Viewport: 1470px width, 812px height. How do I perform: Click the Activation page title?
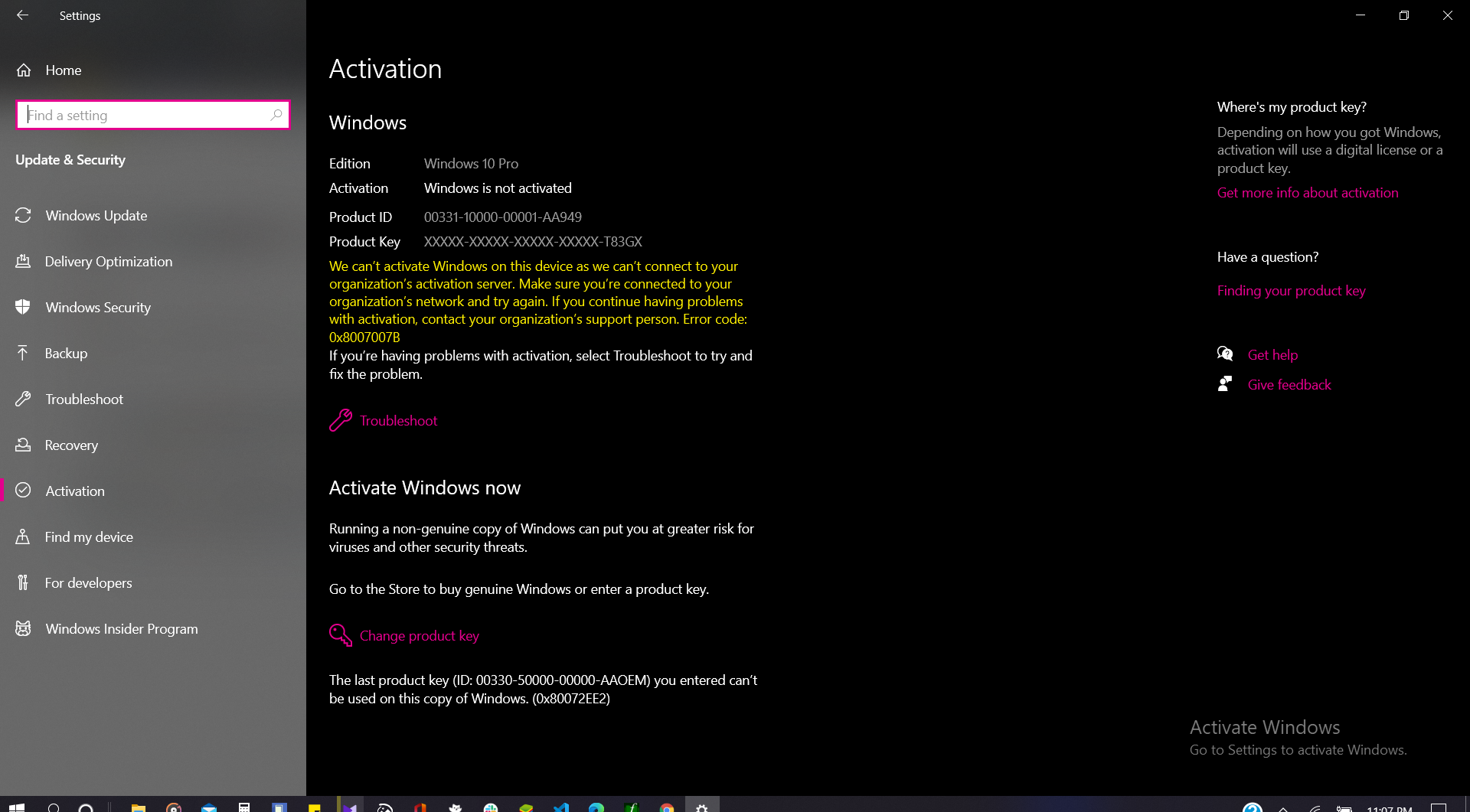[x=385, y=69]
